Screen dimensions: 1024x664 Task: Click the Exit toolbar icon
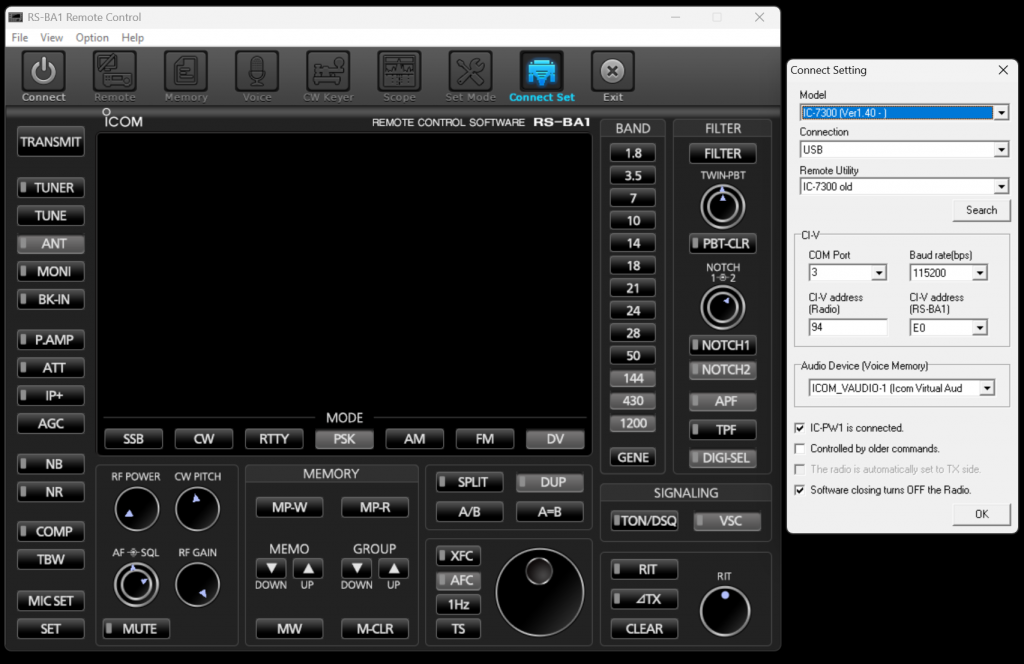coord(612,73)
